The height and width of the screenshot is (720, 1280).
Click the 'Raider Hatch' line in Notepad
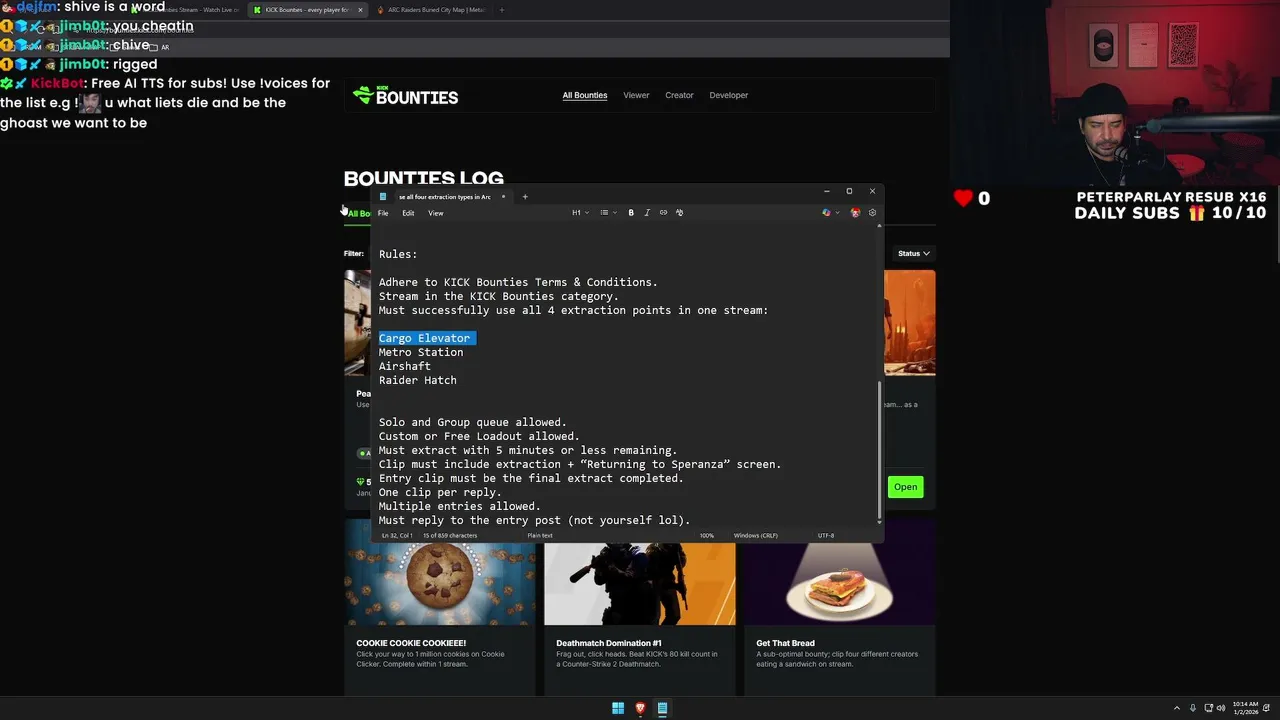pos(418,381)
